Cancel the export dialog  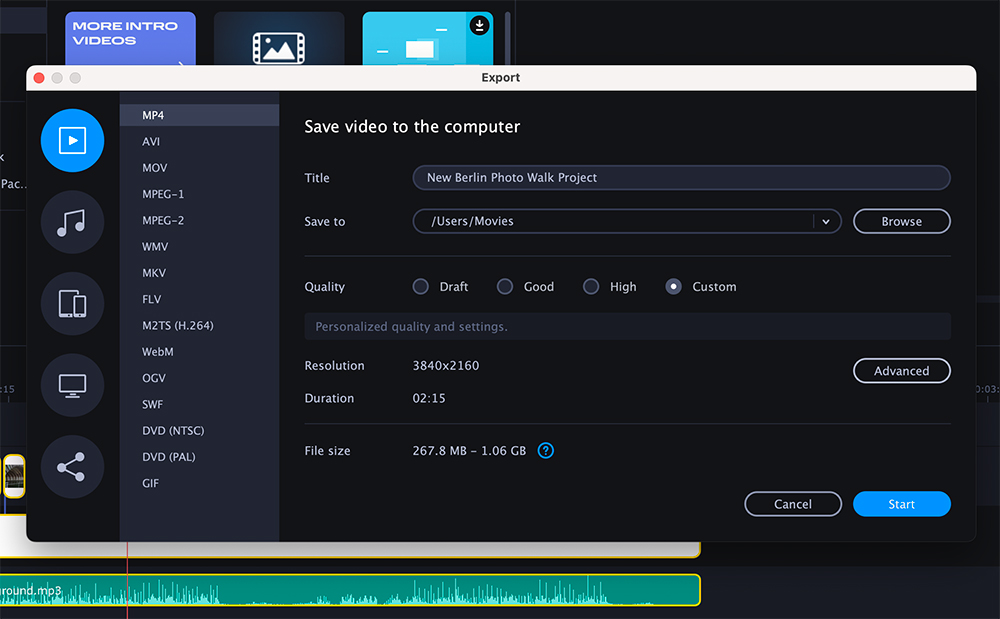(x=793, y=504)
